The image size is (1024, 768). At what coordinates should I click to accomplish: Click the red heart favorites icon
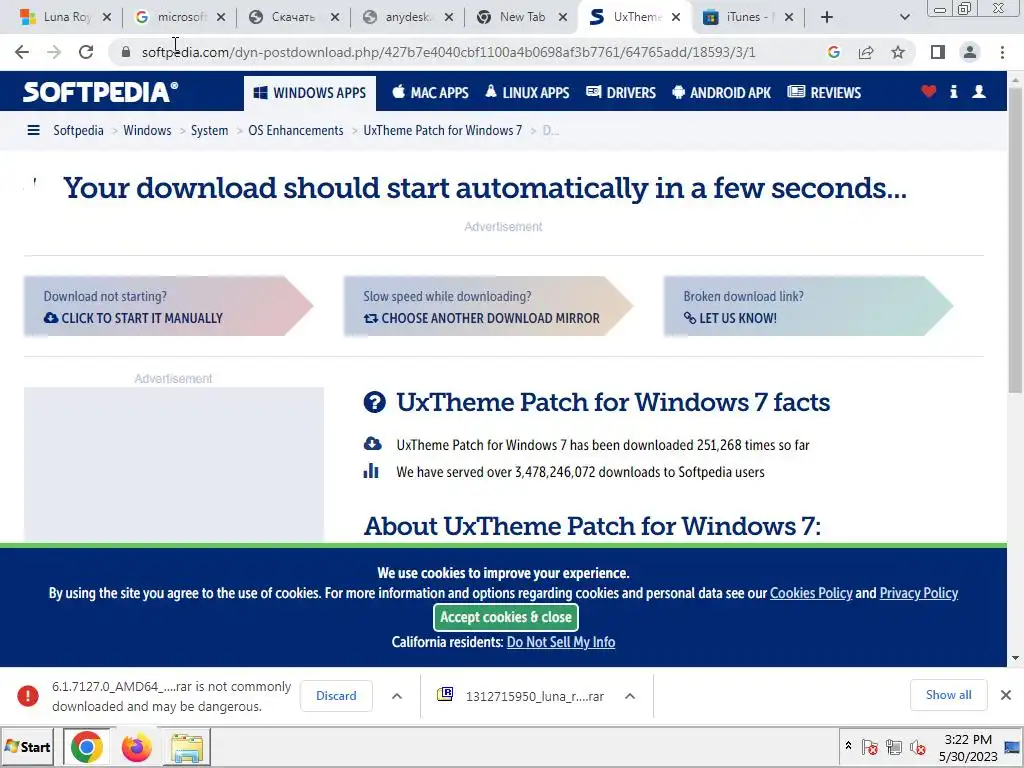click(x=929, y=92)
